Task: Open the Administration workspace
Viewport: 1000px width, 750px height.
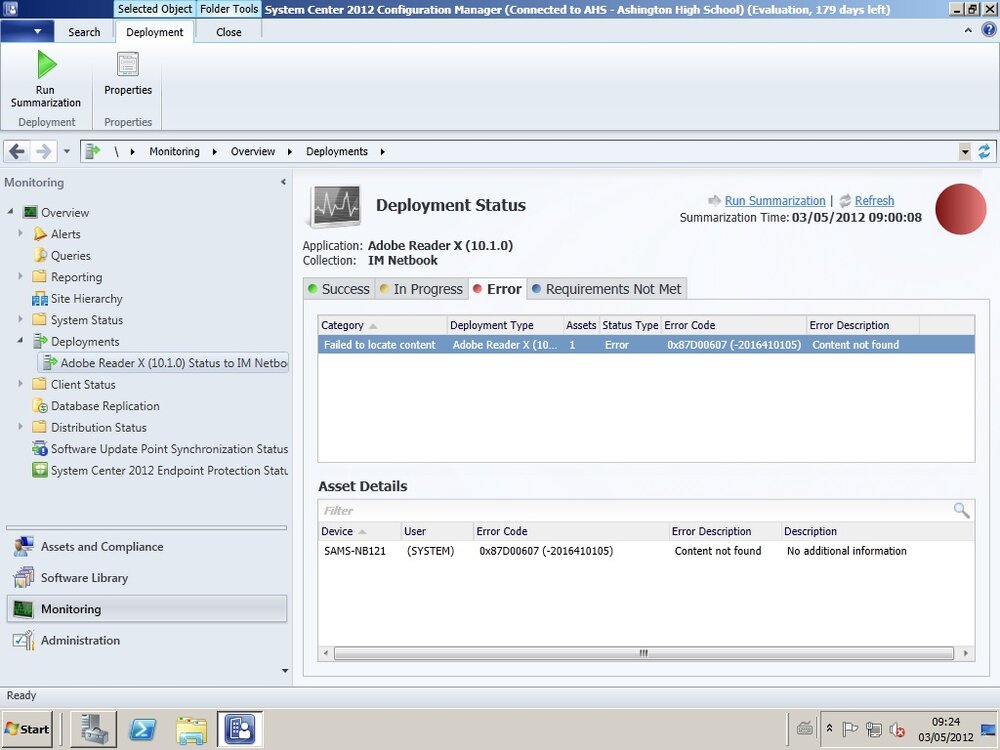Action: (x=147, y=640)
